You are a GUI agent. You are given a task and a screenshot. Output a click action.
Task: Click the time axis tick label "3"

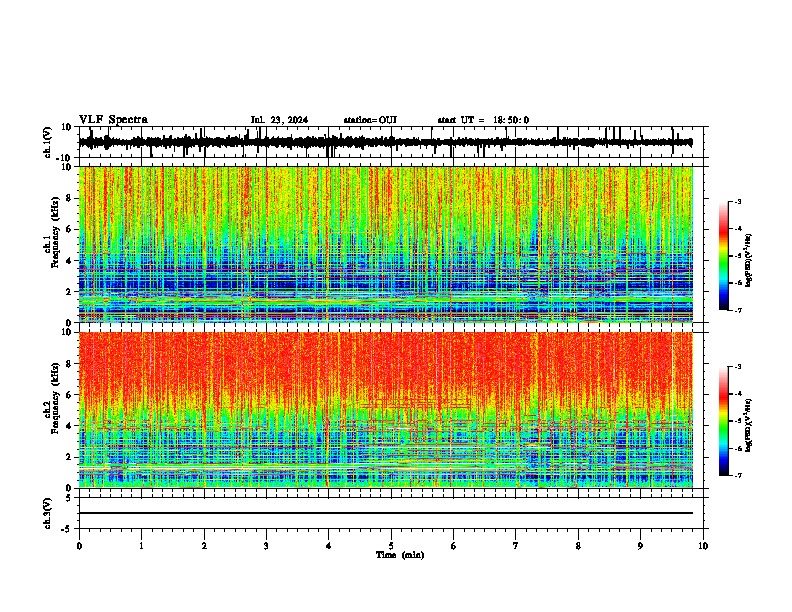click(x=266, y=546)
